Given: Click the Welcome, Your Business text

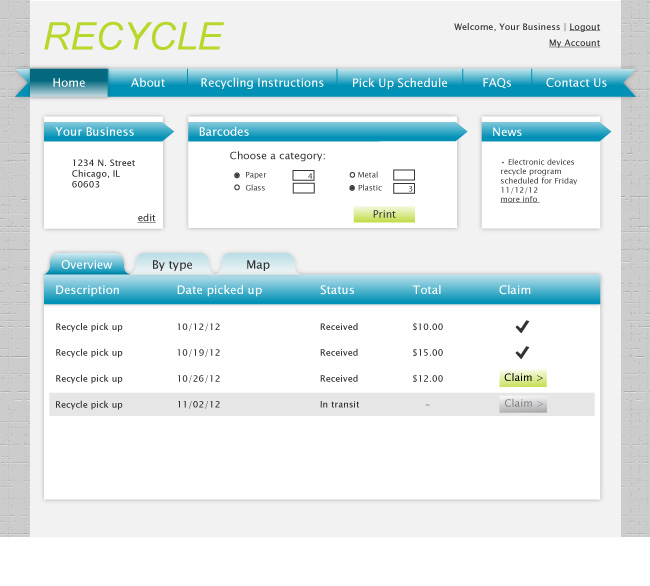Looking at the screenshot, I should point(507,27).
